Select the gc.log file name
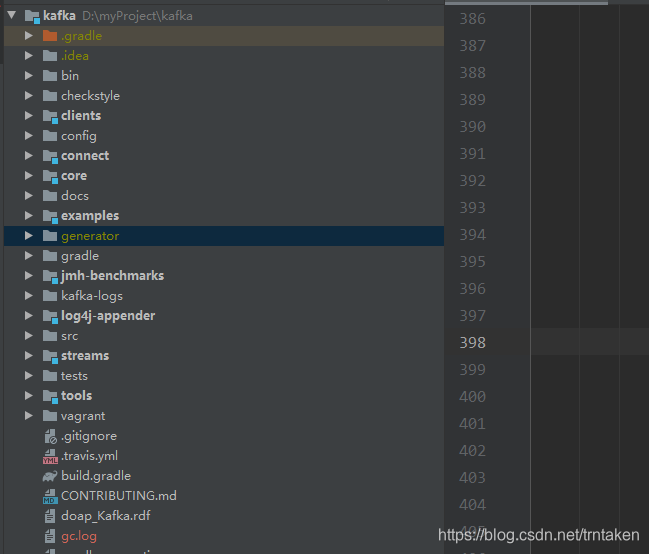The image size is (649, 554). [x=79, y=537]
